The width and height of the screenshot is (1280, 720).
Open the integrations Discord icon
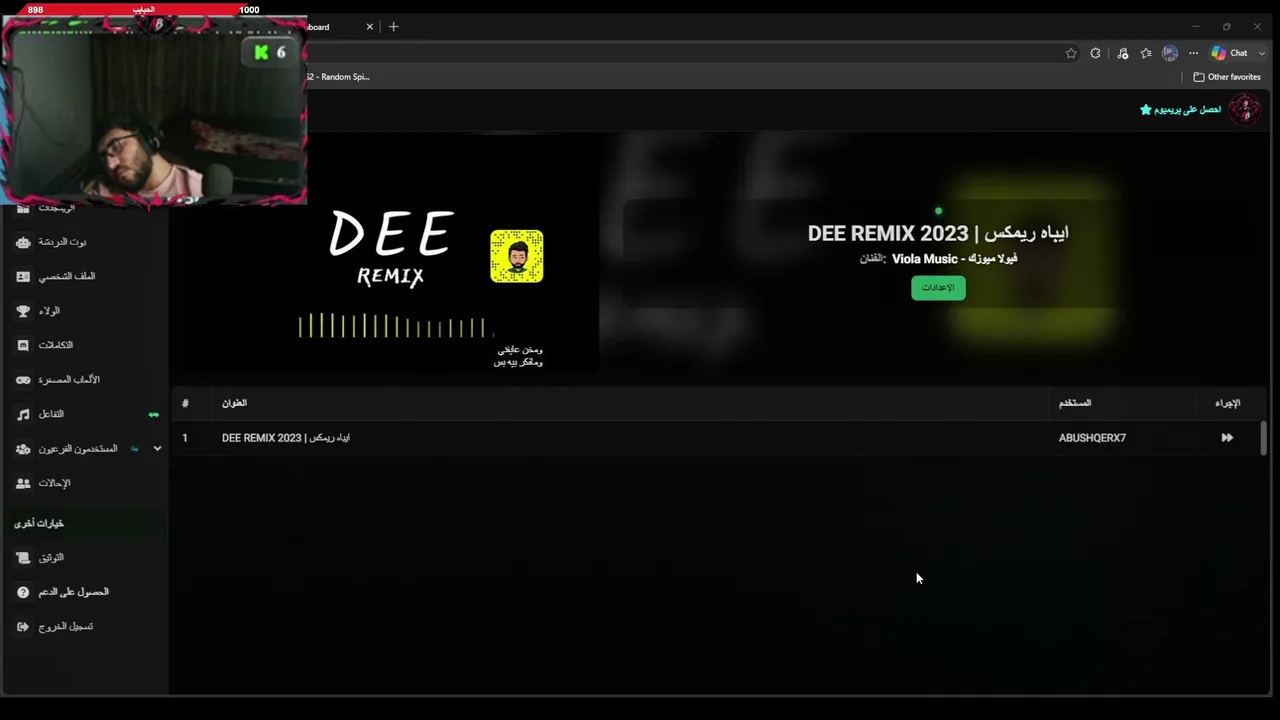[x=23, y=345]
